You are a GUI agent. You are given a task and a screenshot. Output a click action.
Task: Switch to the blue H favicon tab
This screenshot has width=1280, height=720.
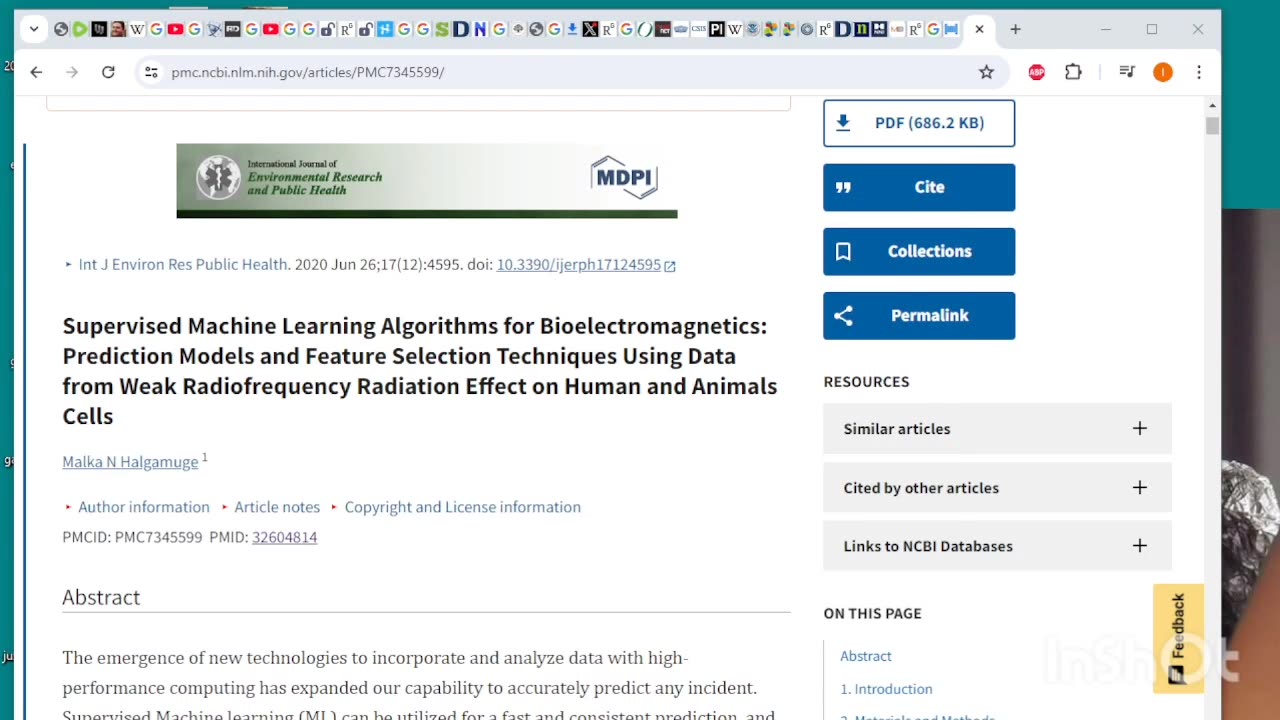[385, 29]
